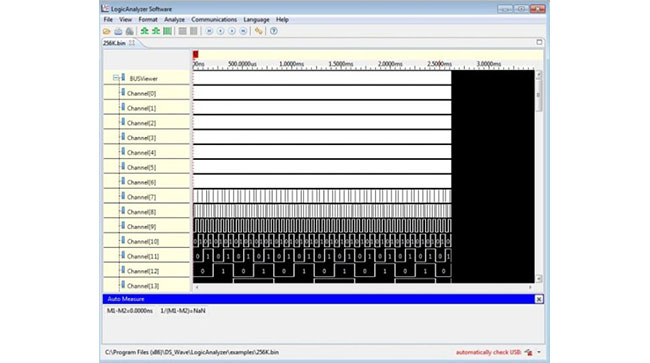Jump to first with the leftmost blue circle button
Viewport: 650px width, 363px height.
click(209, 31)
